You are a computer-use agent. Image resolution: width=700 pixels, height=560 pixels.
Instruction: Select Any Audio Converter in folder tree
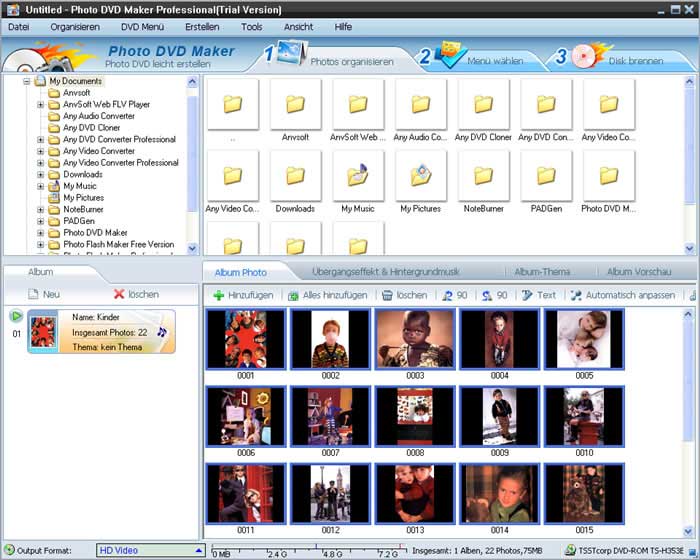click(x=99, y=116)
